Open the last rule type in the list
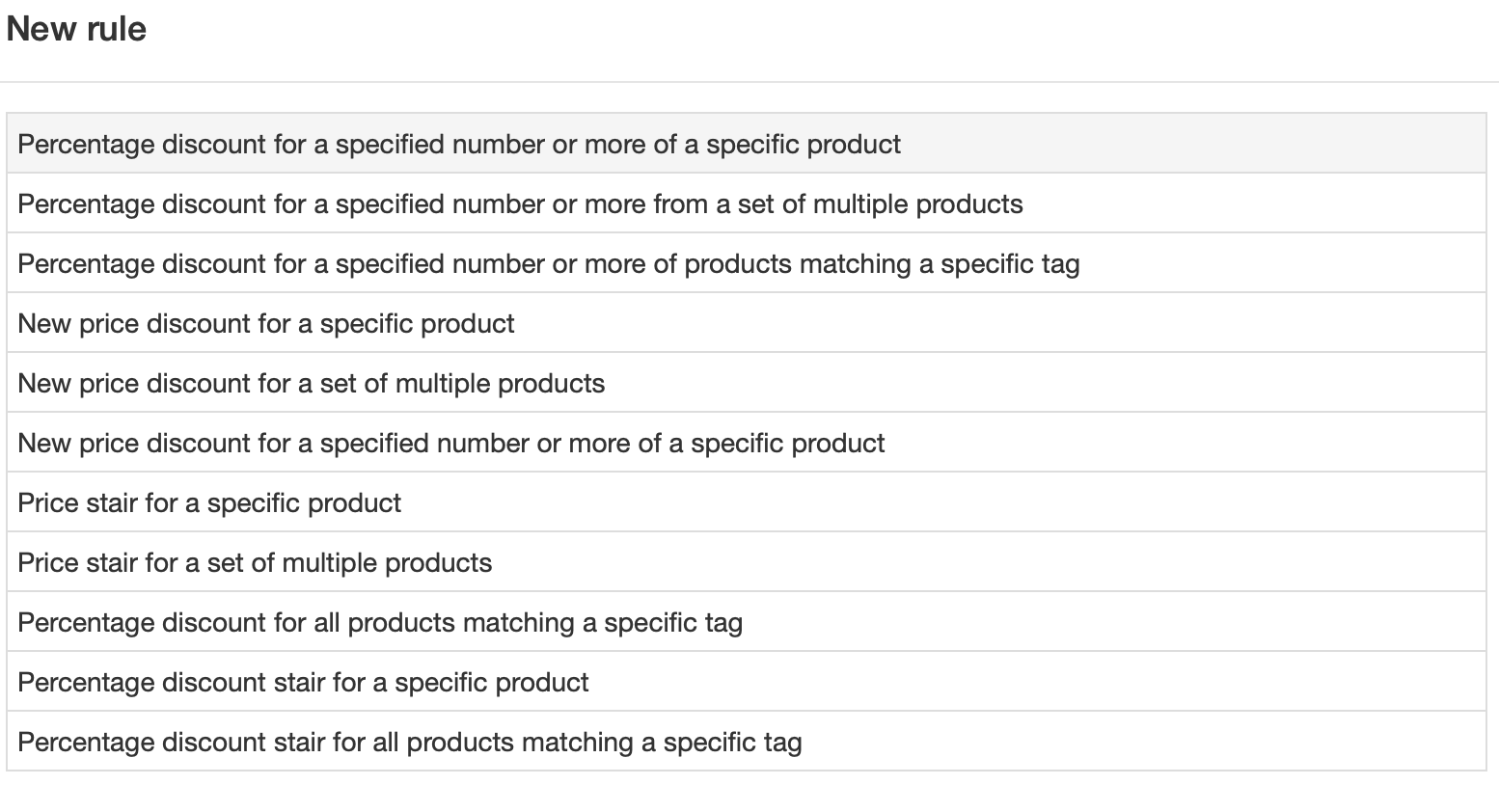The image size is (1499, 812). click(x=410, y=743)
